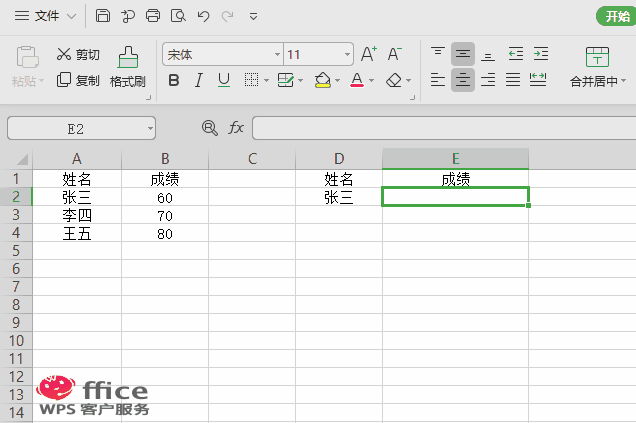The height and width of the screenshot is (423, 636).
Task: Expand the 粘贴 dropdown arrow
Action: coord(41,81)
